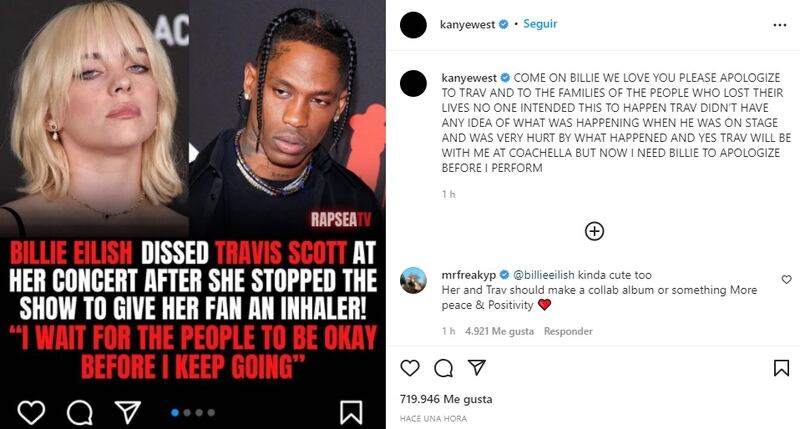Tap the comment bubble icon on the image
This screenshot has width=800, height=429.
click(x=80, y=412)
